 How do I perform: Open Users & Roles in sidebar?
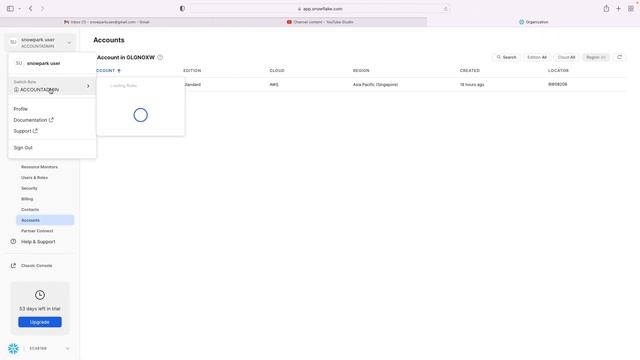coord(34,178)
